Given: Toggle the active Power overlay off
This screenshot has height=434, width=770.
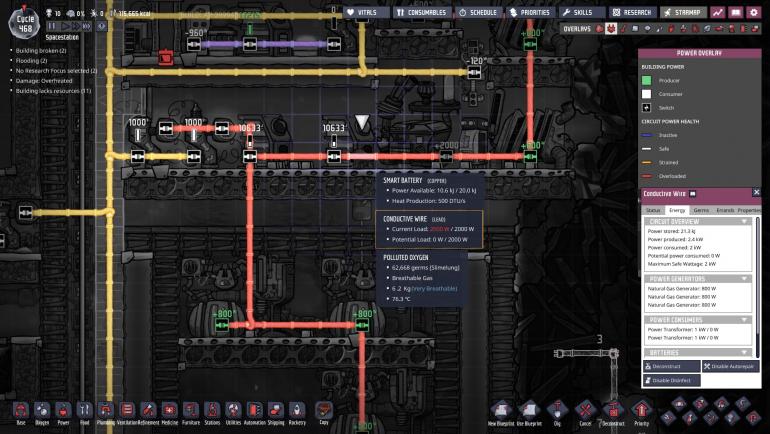Looking at the screenshot, I should click(x=611, y=28).
